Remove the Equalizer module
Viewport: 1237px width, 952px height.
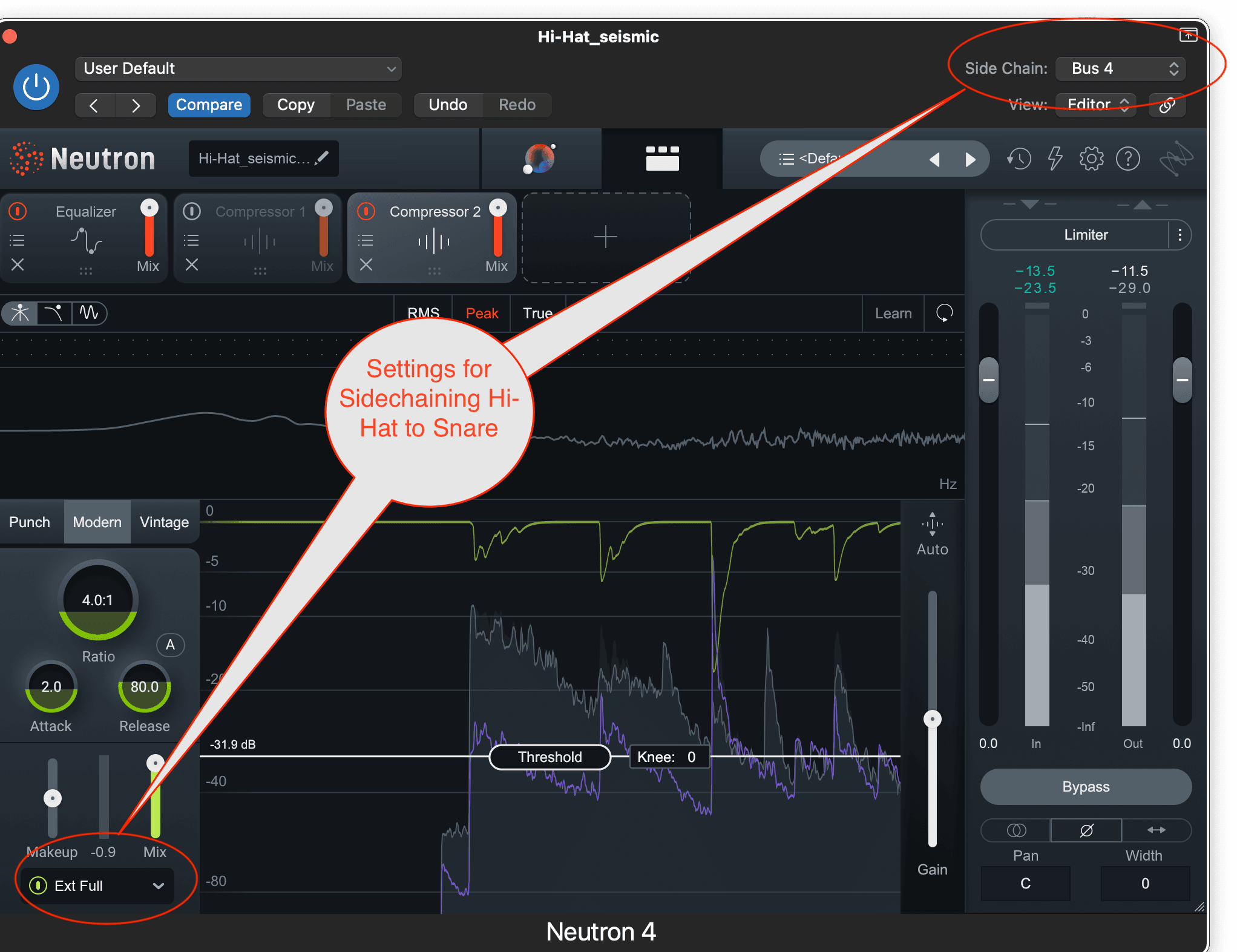click(18, 264)
